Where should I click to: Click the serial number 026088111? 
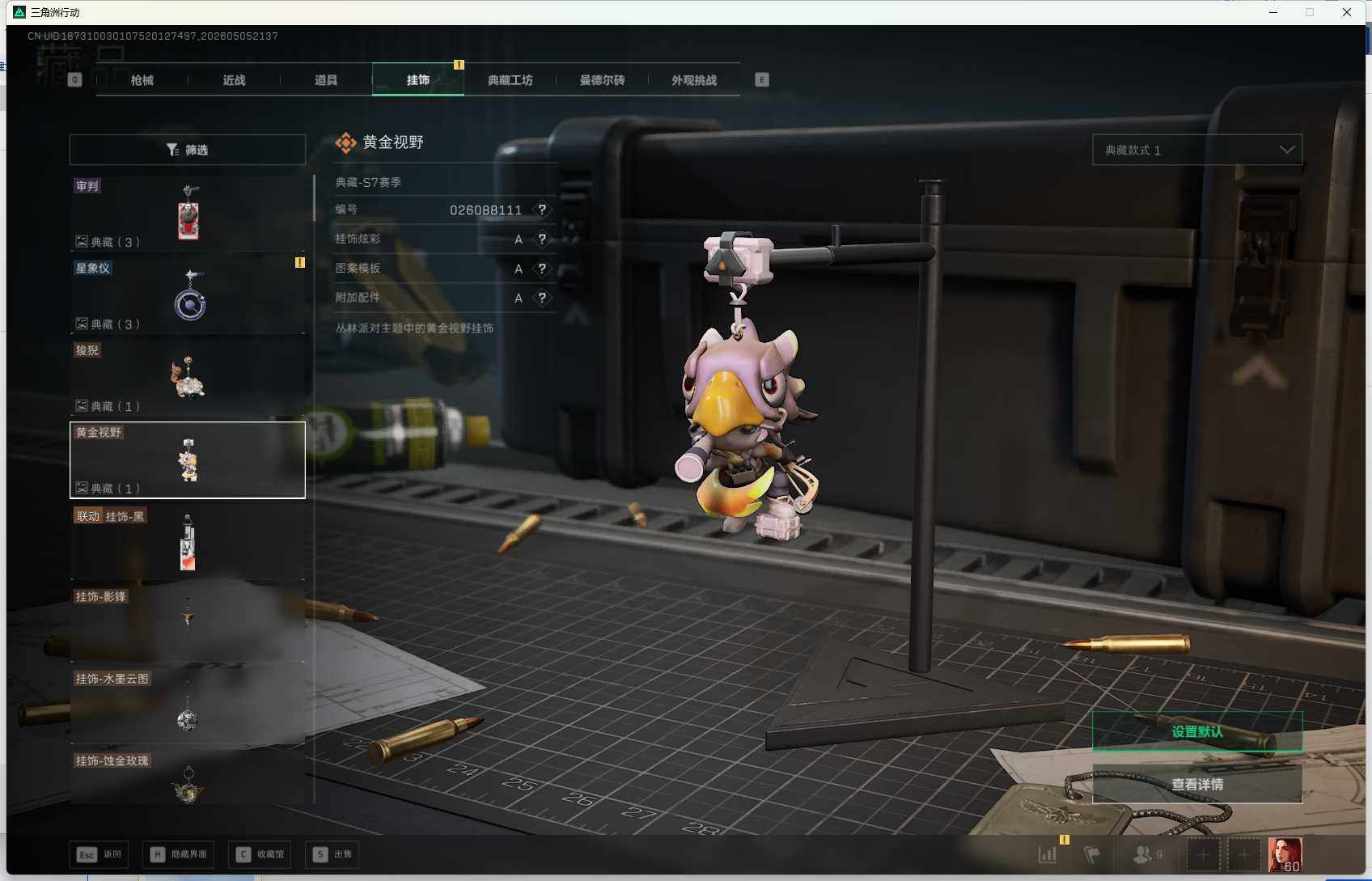(x=485, y=210)
